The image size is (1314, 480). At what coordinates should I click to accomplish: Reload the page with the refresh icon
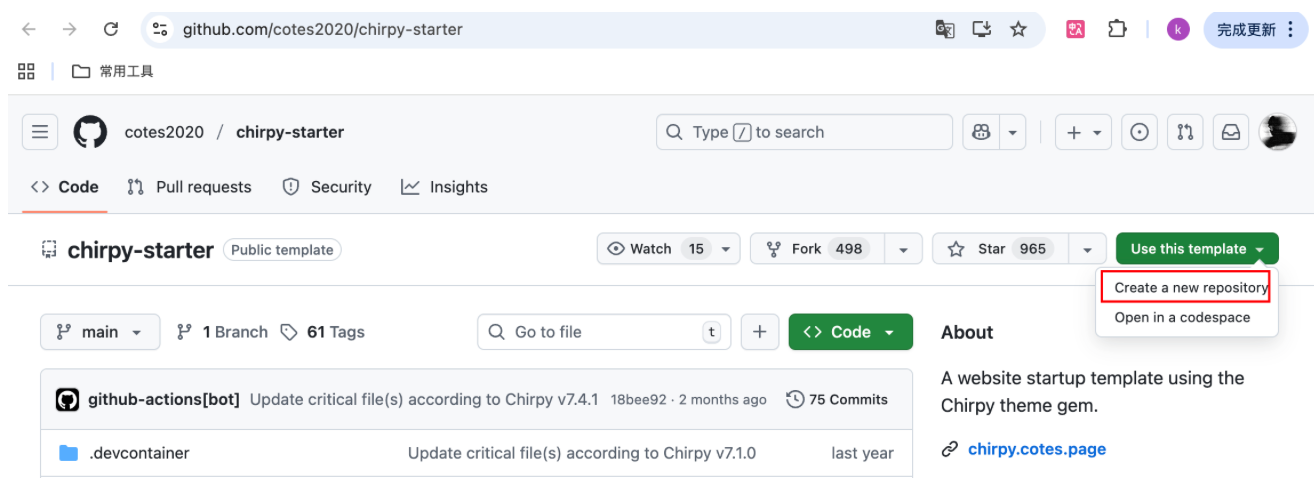coord(111,29)
